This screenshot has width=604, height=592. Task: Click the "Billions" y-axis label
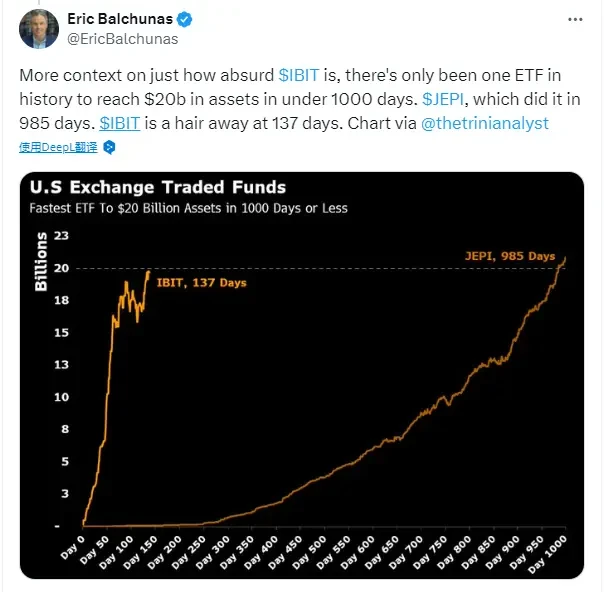click(x=42, y=260)
